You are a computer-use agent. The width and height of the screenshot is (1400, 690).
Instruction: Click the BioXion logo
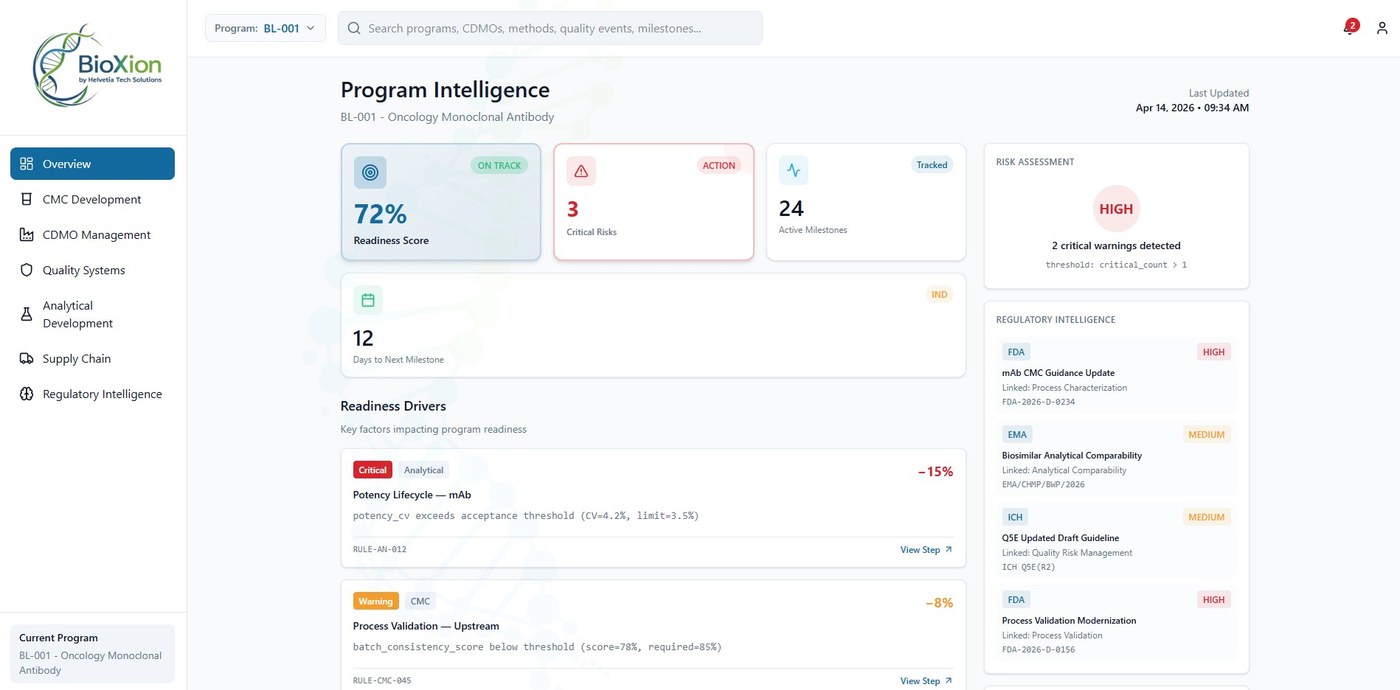[x=97, y=64]
